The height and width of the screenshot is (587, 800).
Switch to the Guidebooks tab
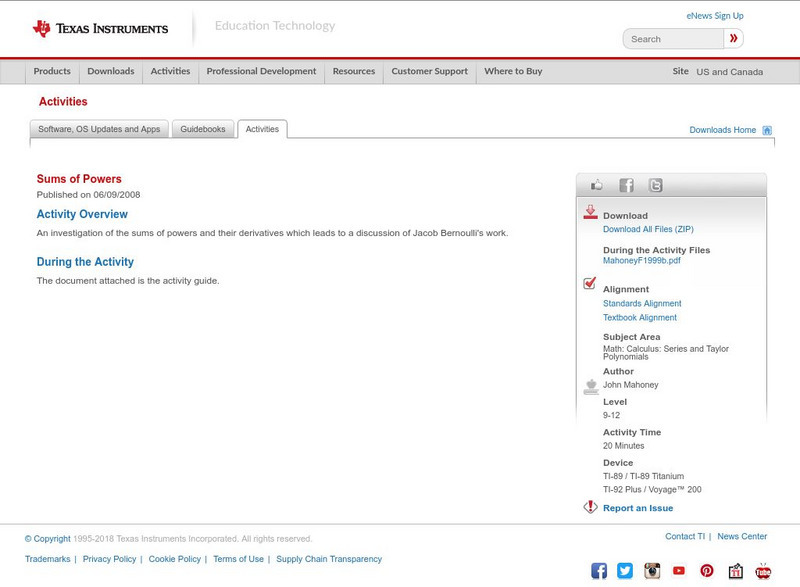click(202, 128)
